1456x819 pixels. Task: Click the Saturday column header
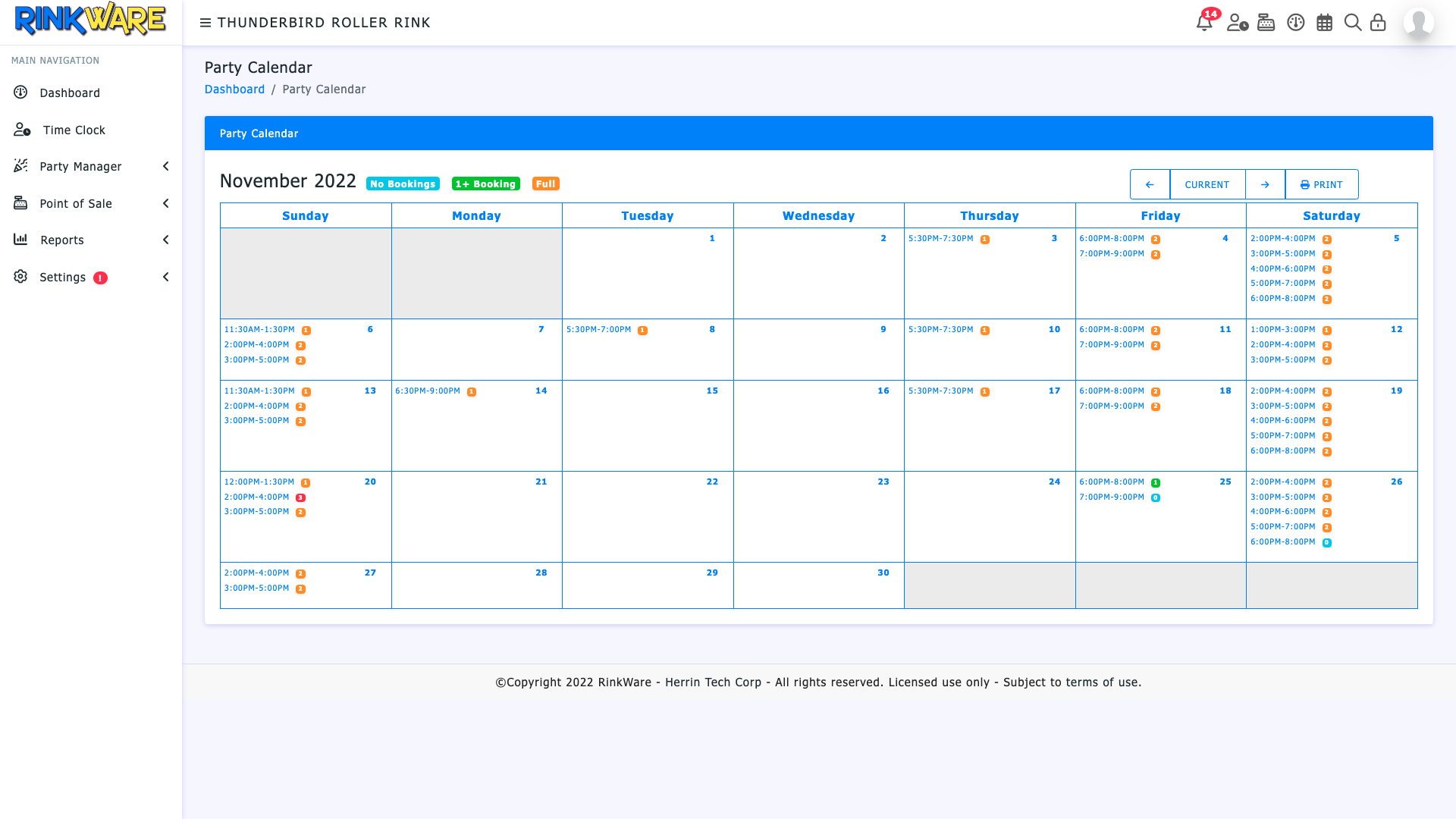[1332, 215]
